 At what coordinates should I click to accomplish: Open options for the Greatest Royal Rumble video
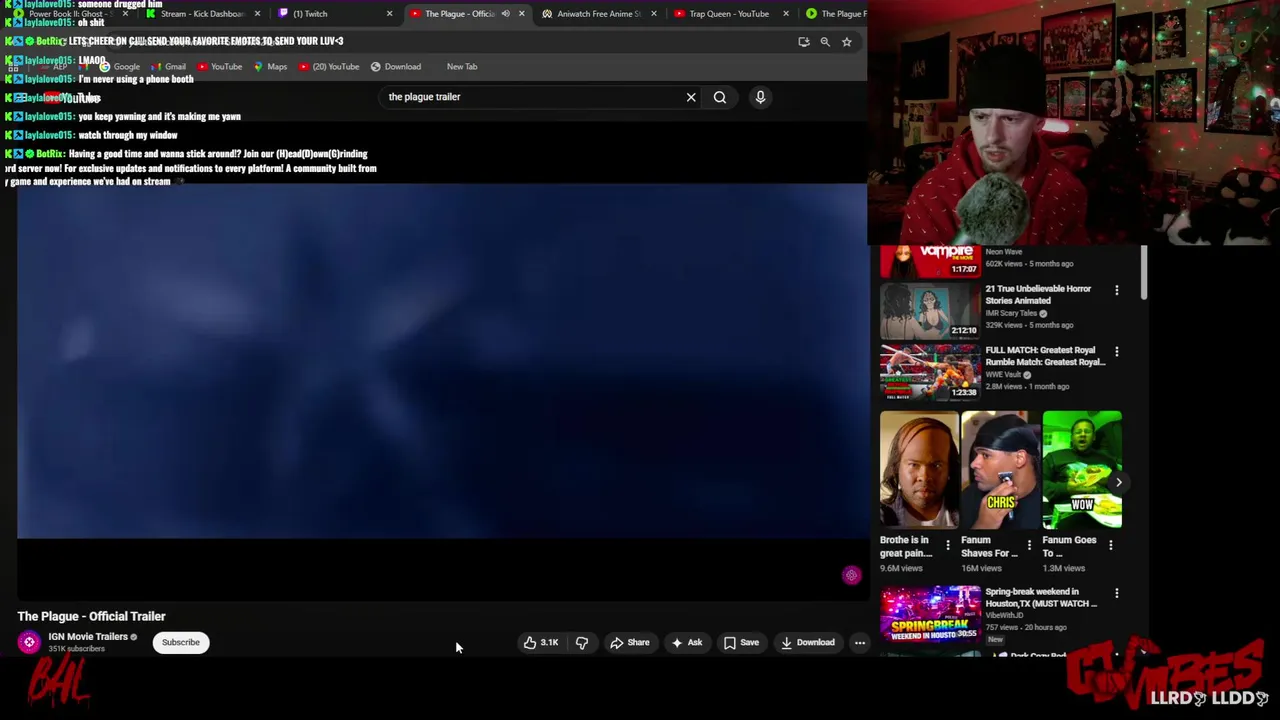click(x=1117, y=352)
